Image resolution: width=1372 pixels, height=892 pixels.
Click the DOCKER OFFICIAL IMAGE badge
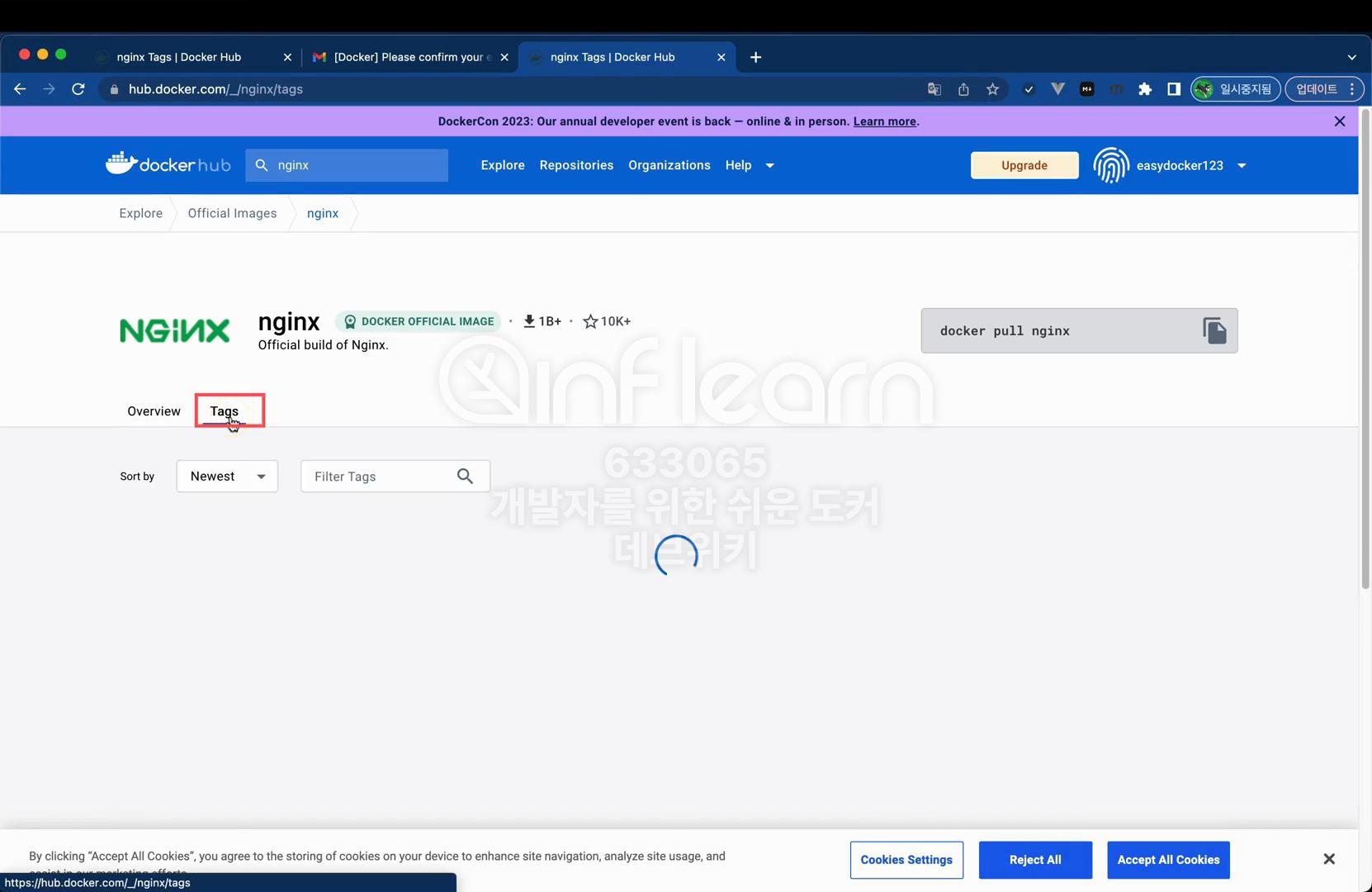click(x=418, y=321)
